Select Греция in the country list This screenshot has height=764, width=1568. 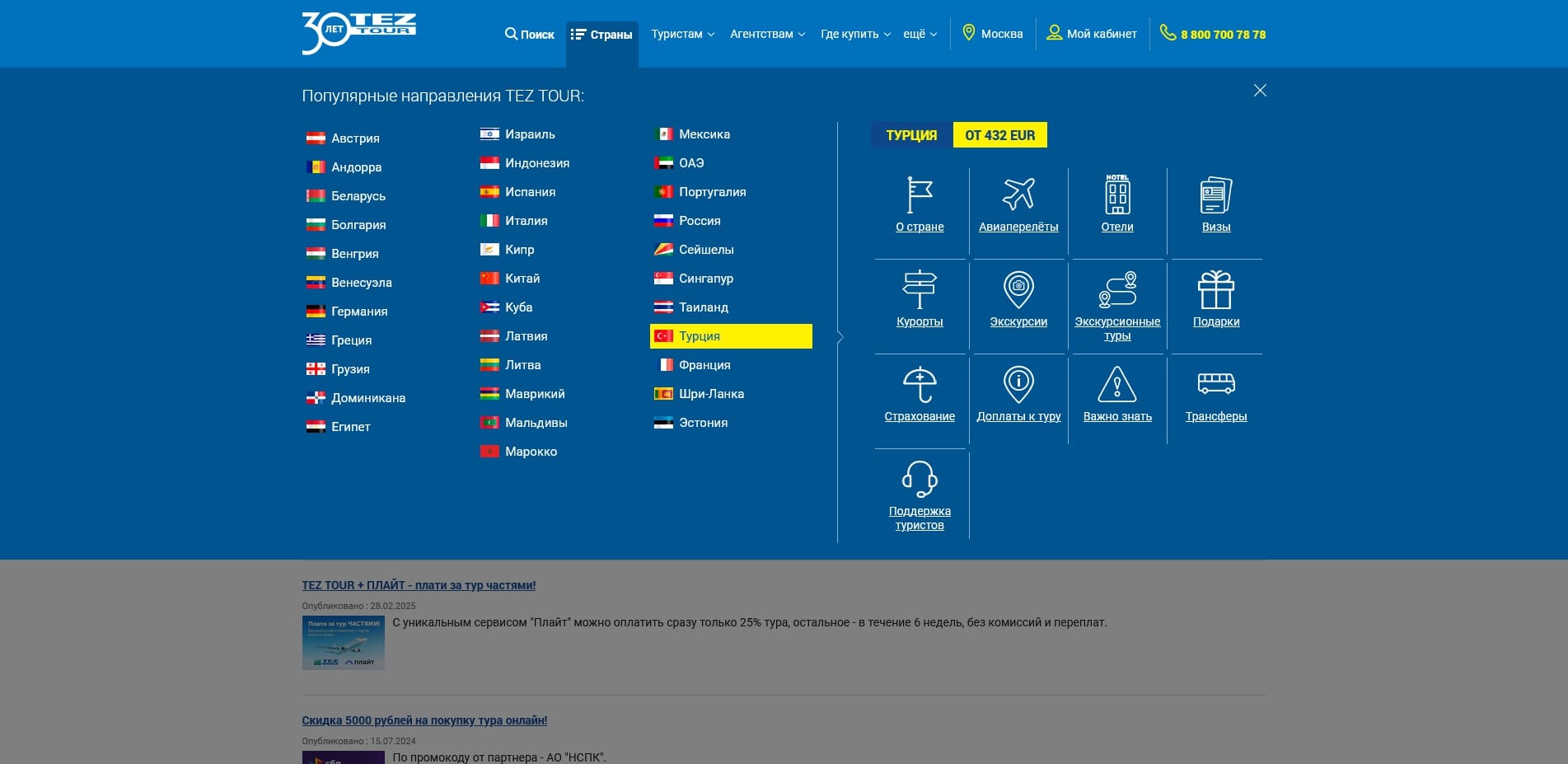351,340
